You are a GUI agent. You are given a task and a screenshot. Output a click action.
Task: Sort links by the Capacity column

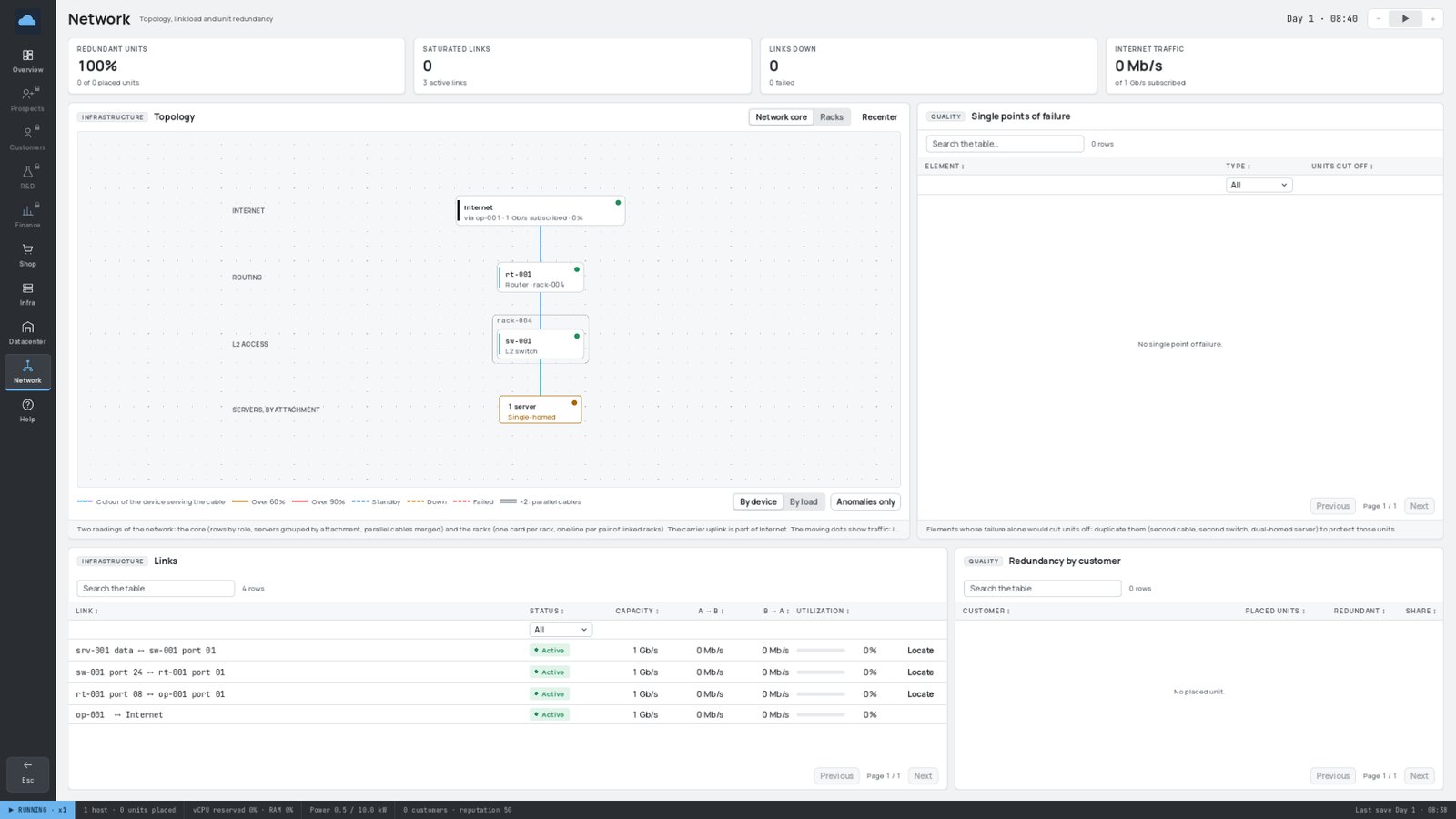637,612
